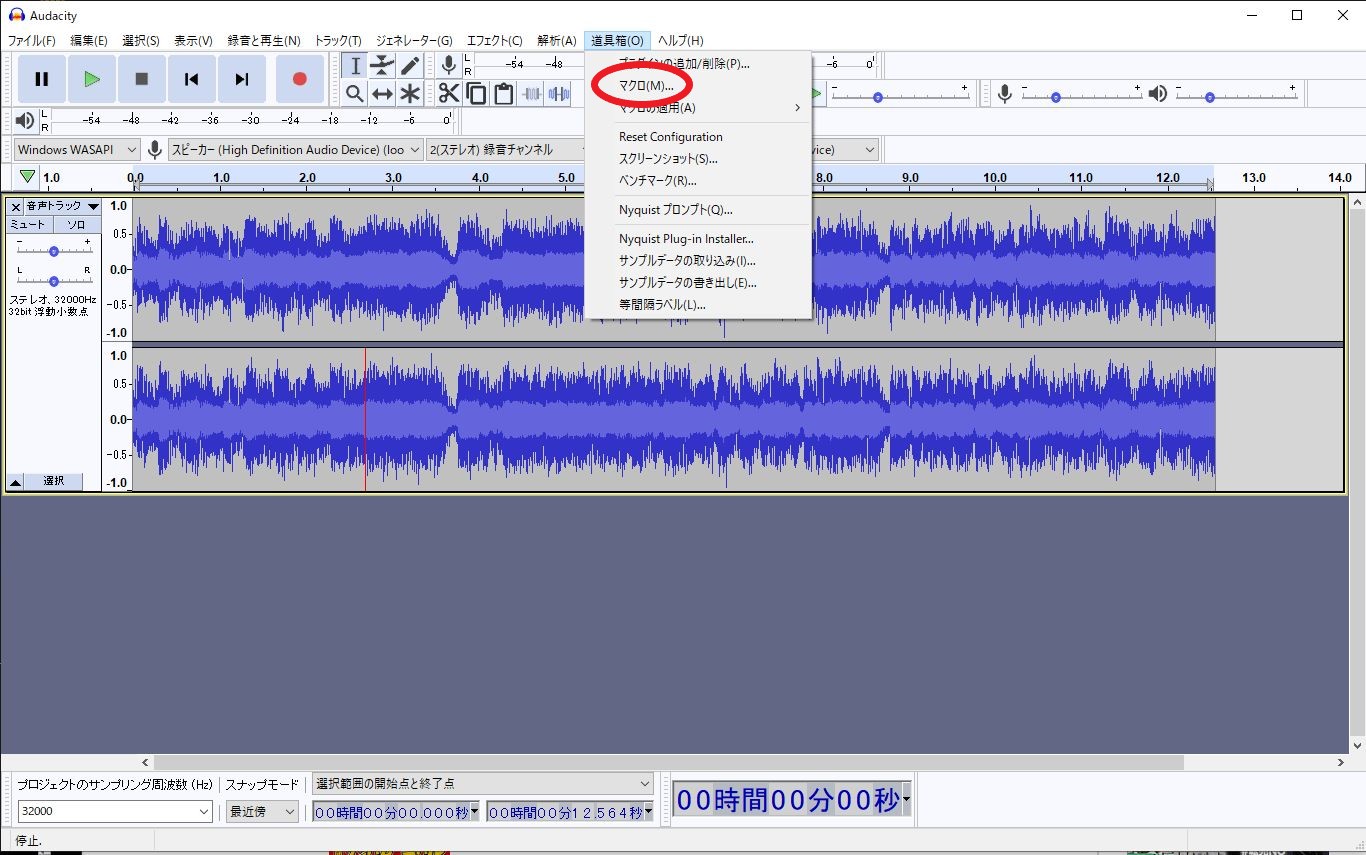Start playback with the green Play button
This screenshot has width=1366, height=855.
(92, 79)
